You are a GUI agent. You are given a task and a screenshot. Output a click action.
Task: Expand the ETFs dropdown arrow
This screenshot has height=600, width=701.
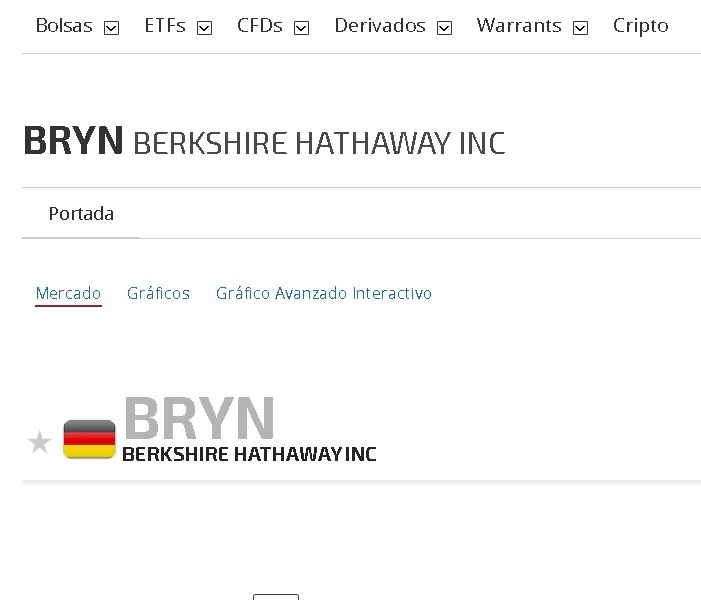205,28
